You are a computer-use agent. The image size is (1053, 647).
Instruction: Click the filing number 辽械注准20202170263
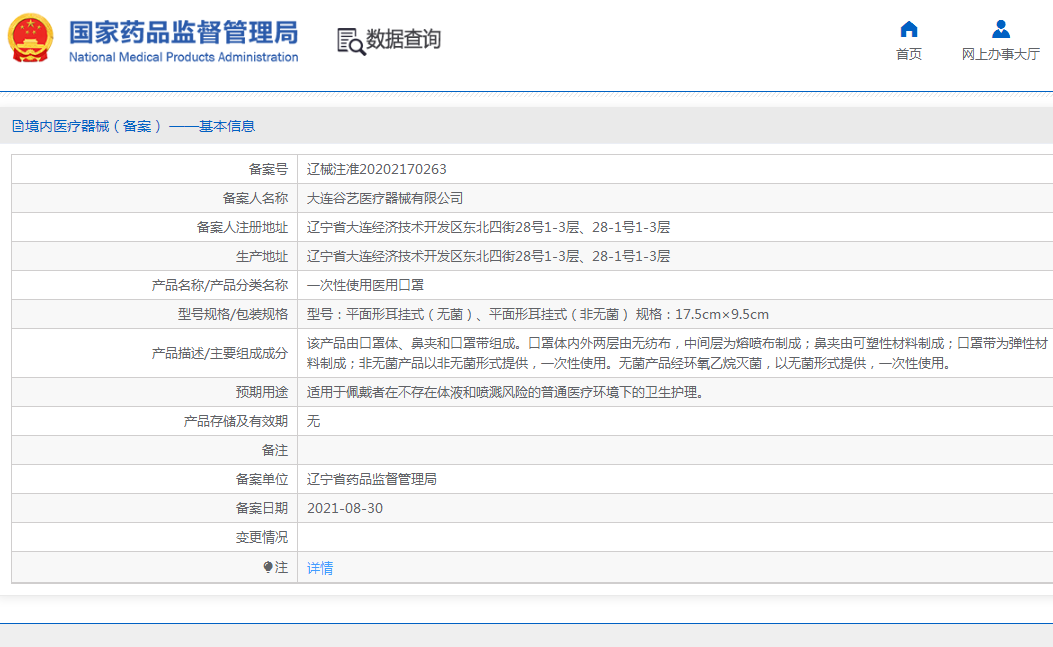[x=376, y=169]
